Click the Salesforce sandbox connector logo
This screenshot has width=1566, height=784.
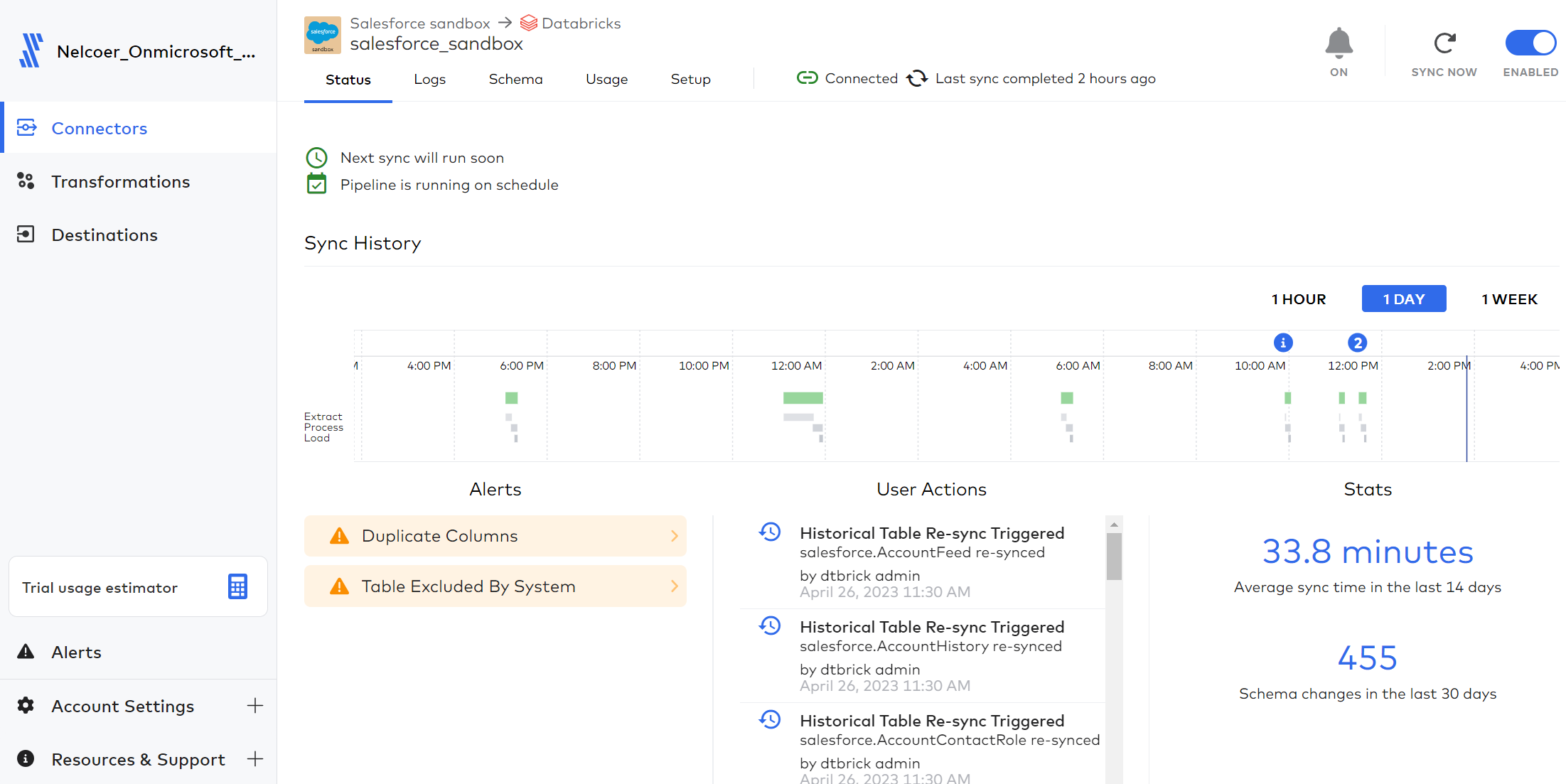[323, 35]
